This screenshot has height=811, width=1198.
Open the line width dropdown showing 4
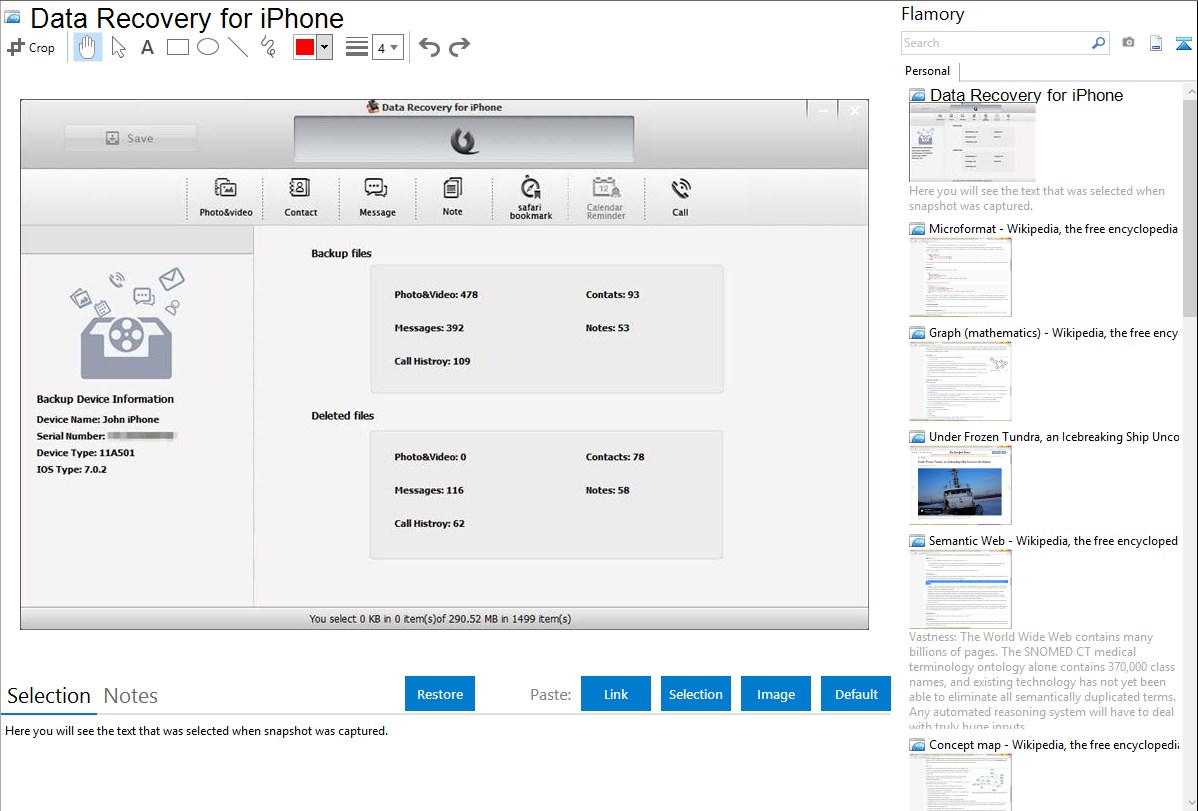387,48
